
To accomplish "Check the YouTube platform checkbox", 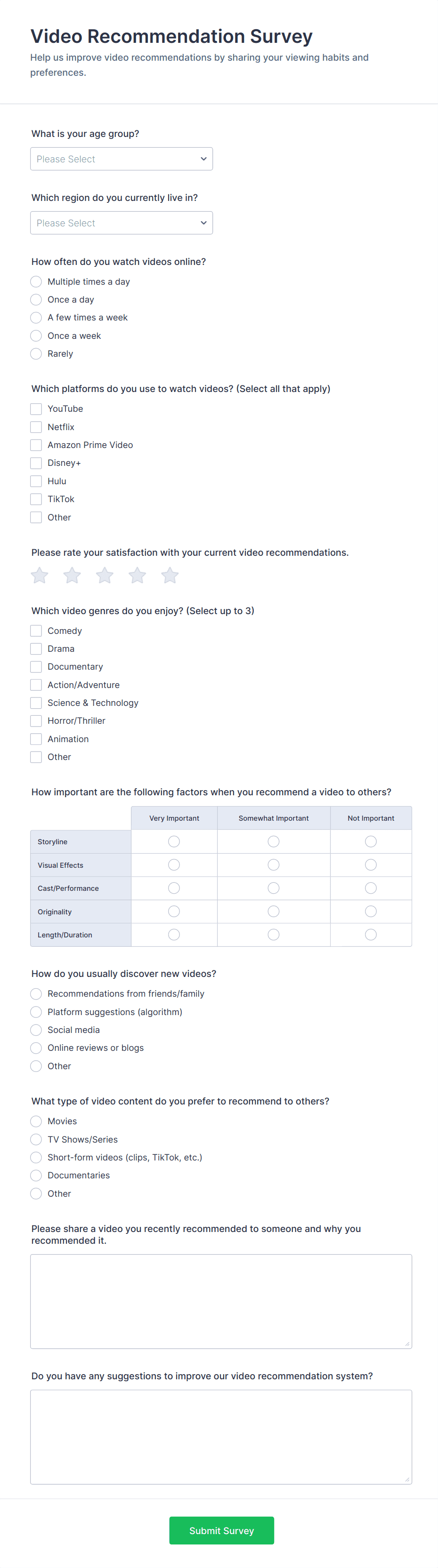I will point(37,409).
